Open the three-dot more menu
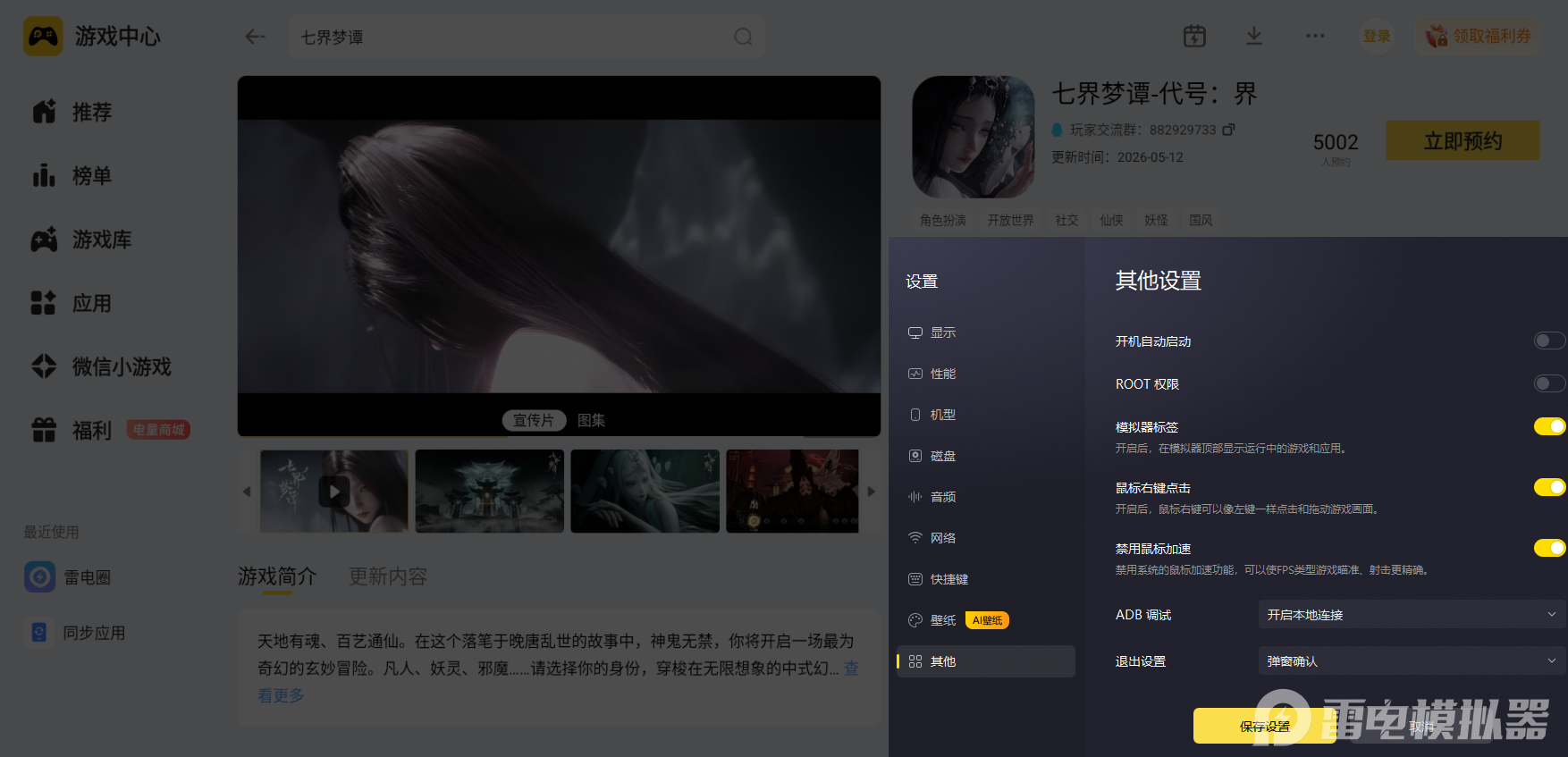The image size is (1568, 757). click(x=1315, y=37)
